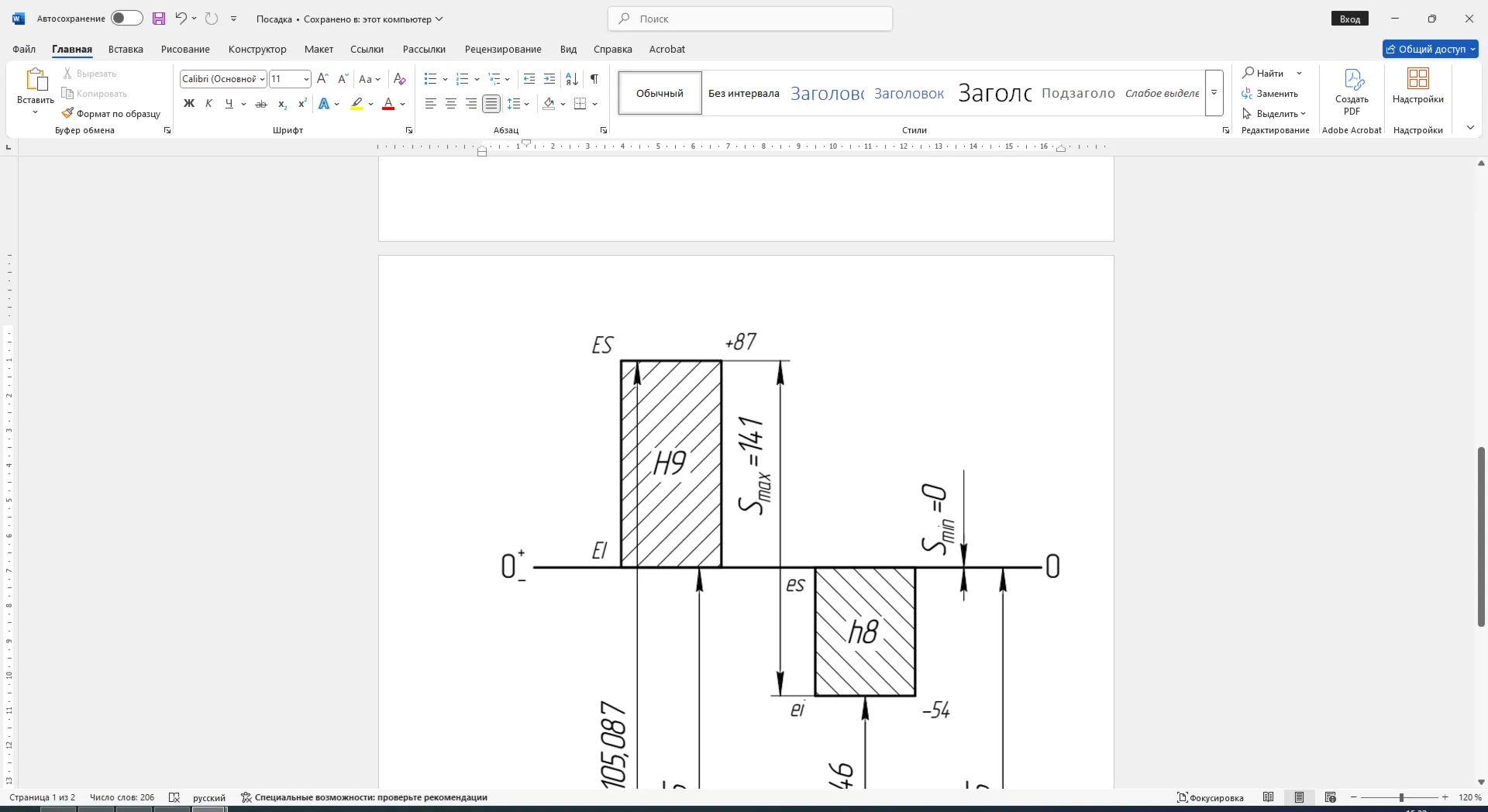Image resolution: width=1488 pixels, height=812 pixels.
Task: Click the Sort A-Z icon
Action: (572, 79)
